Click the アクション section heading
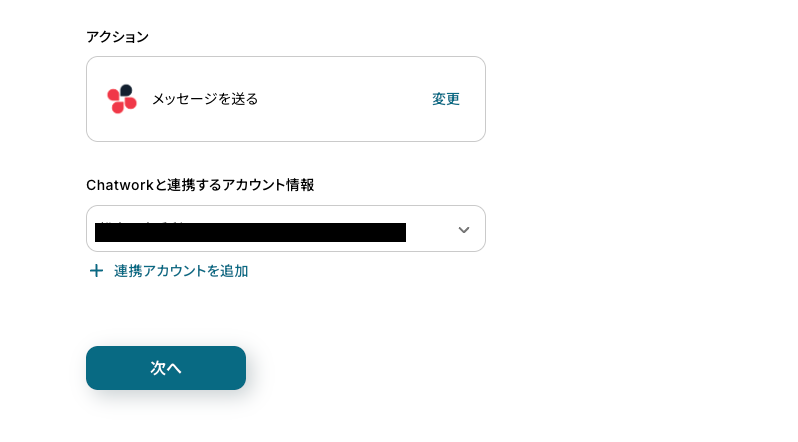Screen dimensions: 798x442 point(117,37)
